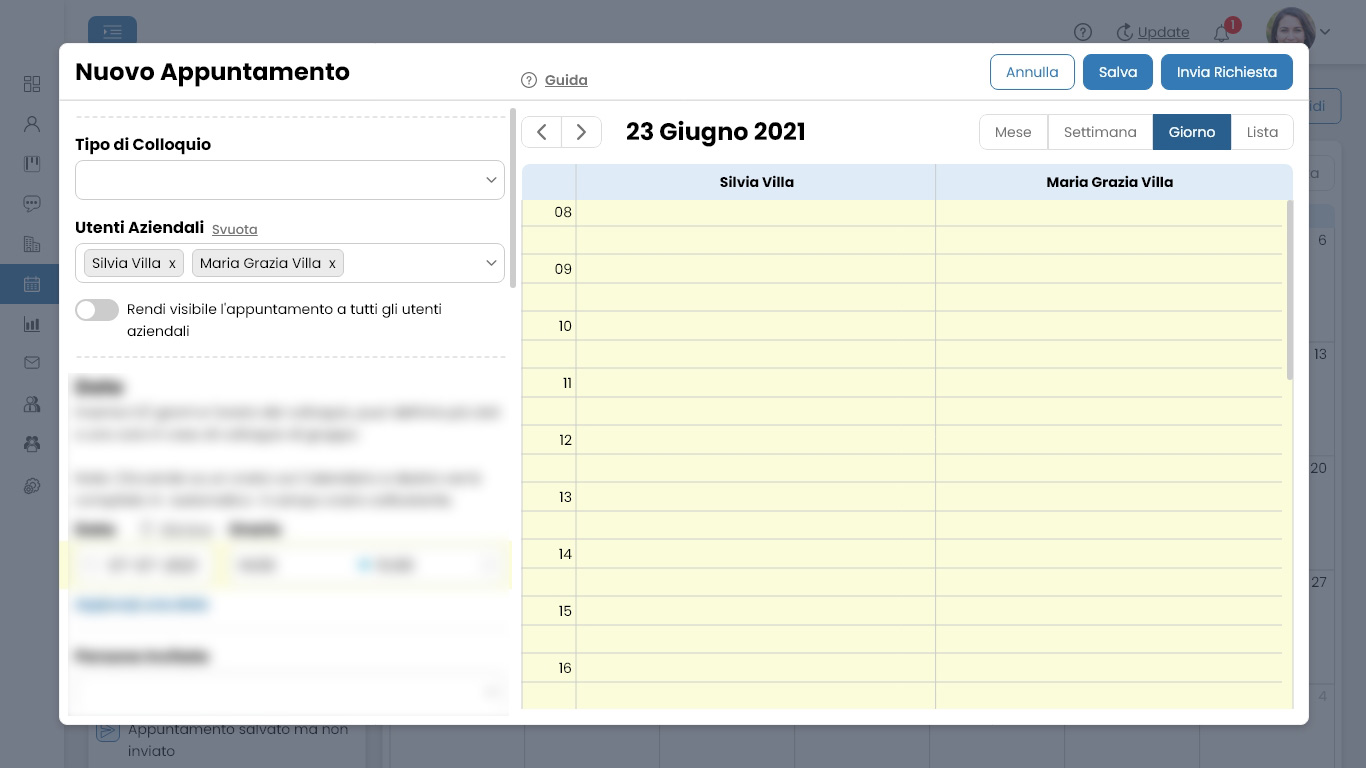1366x768 pixels.
Task: Open the help question mark icon
Action: 1083,32
